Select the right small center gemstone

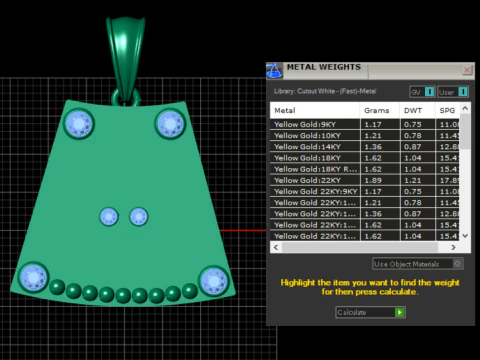pyautogui.click(x=139, y=217)
